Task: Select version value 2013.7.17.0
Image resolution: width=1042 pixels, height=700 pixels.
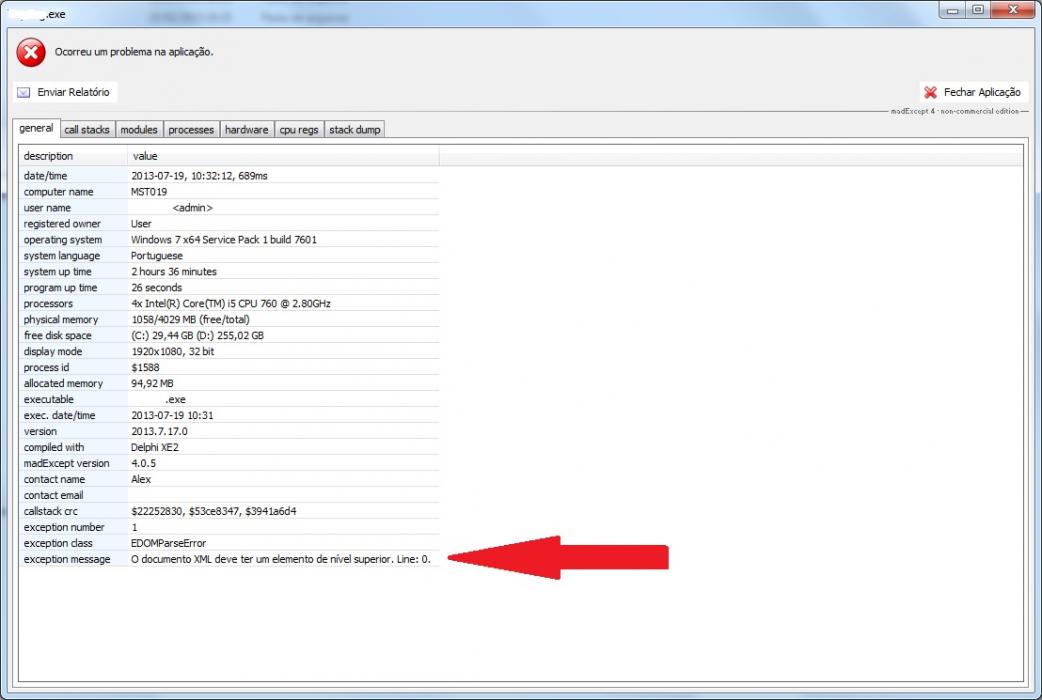Action: pos(159,431)
